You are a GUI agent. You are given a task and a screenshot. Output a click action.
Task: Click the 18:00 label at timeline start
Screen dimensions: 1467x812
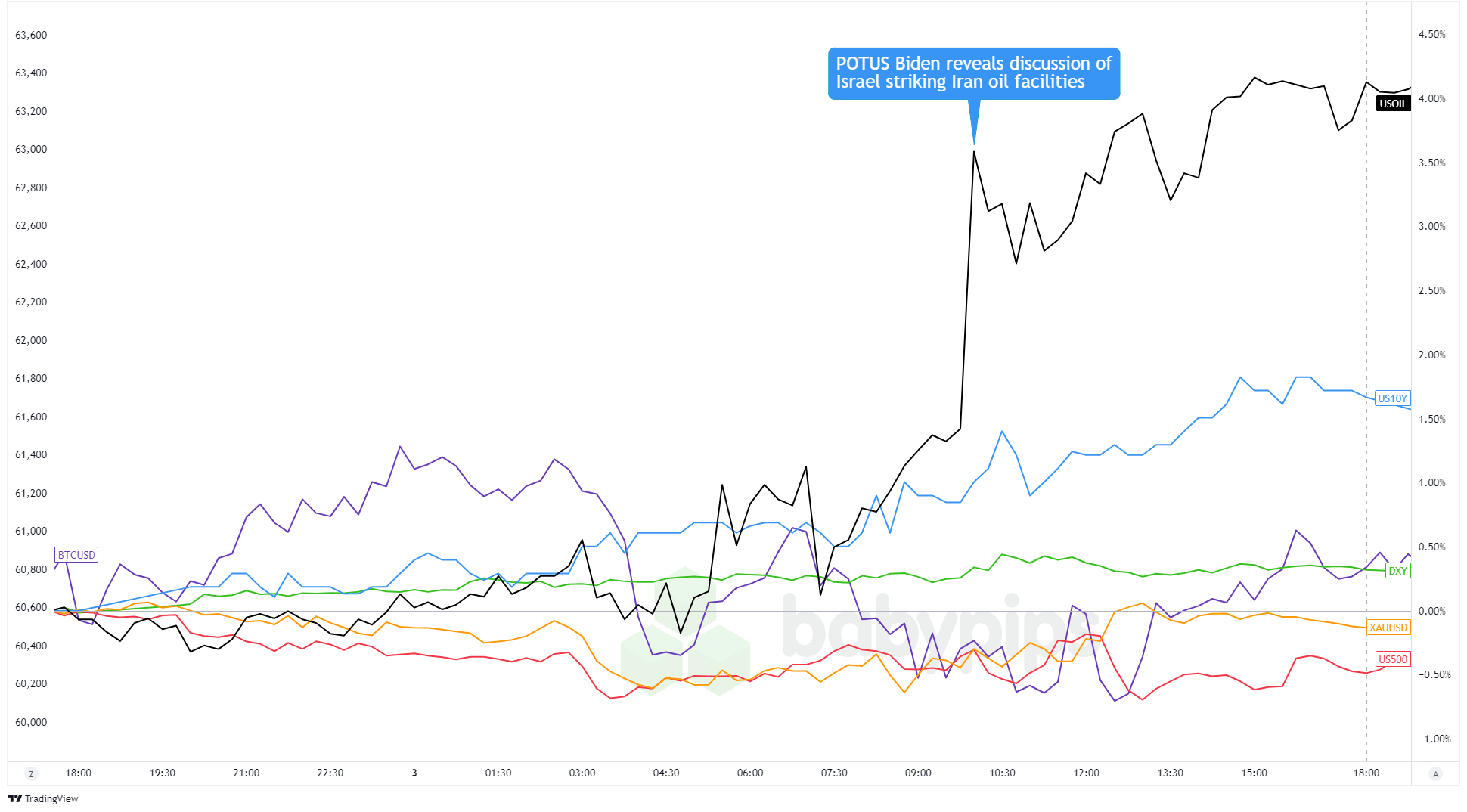(x=79, y=773)
